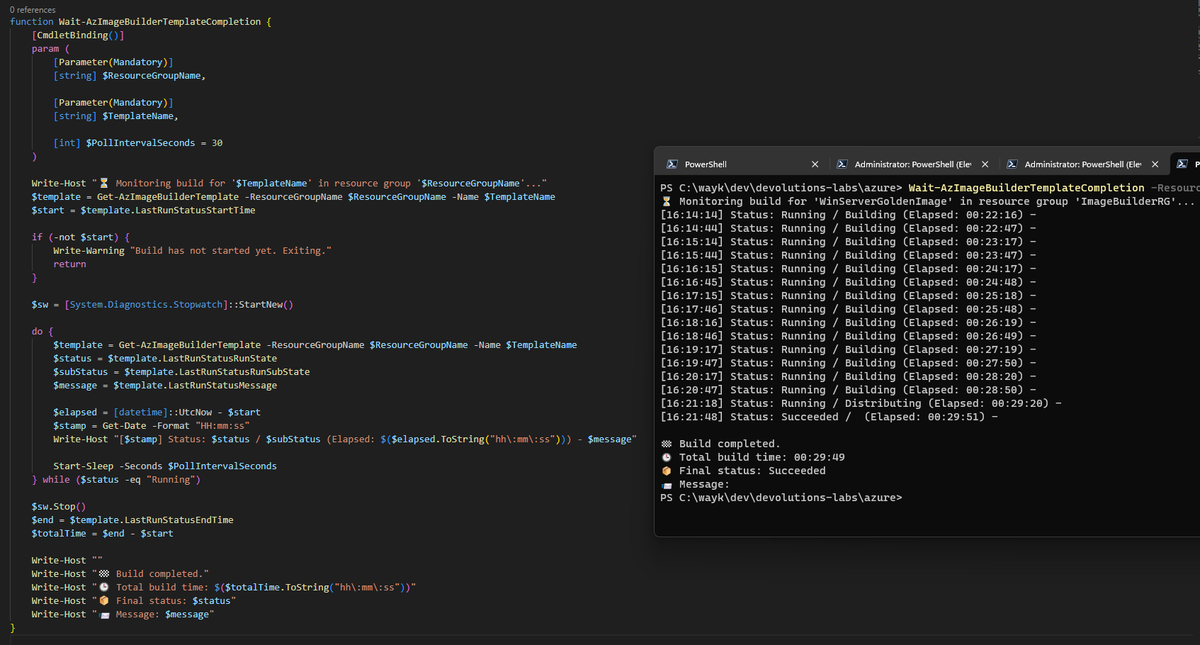Screen dimensions: 1200x645
Task: Click the [CmdletBinding()] attribute line
Action: point(78,35)
